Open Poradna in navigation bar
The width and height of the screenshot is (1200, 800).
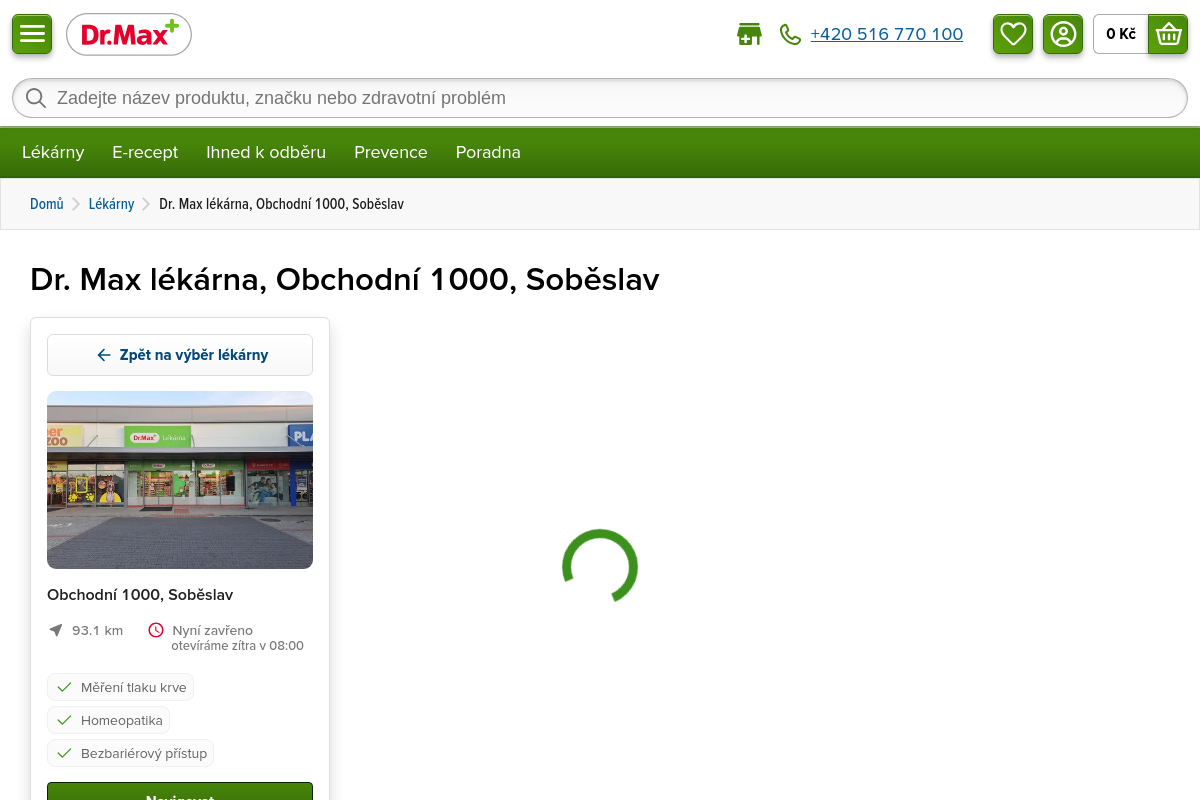coord(488,152)
